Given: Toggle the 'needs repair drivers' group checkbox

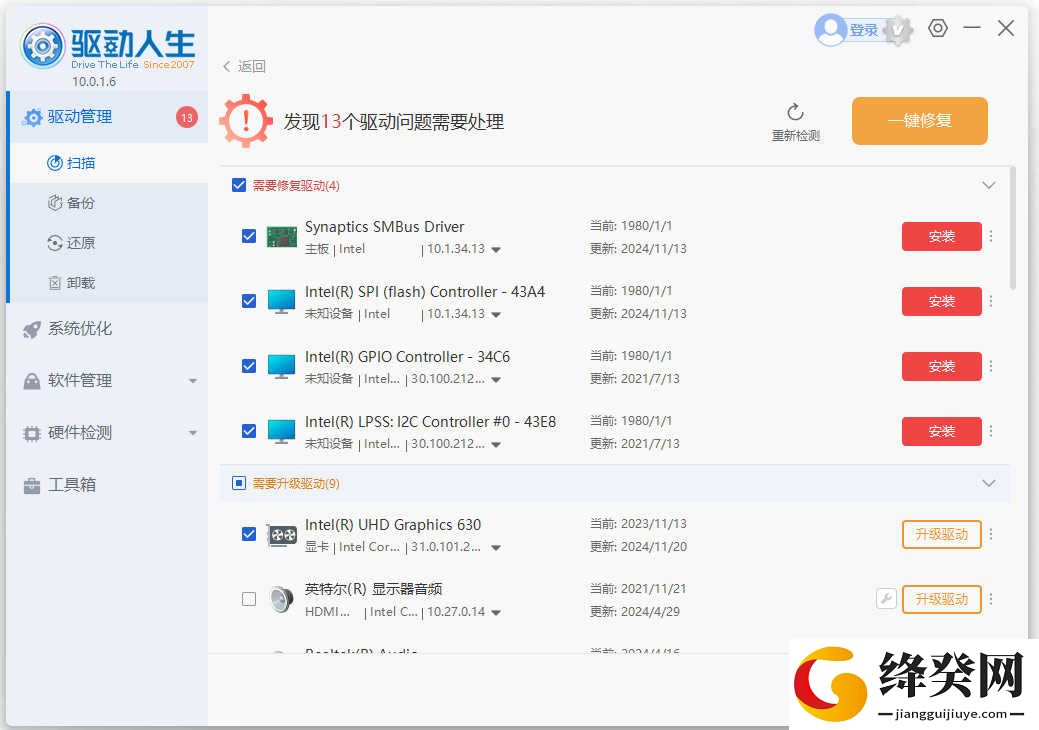Looking at the screenshot, I should 239,185.
